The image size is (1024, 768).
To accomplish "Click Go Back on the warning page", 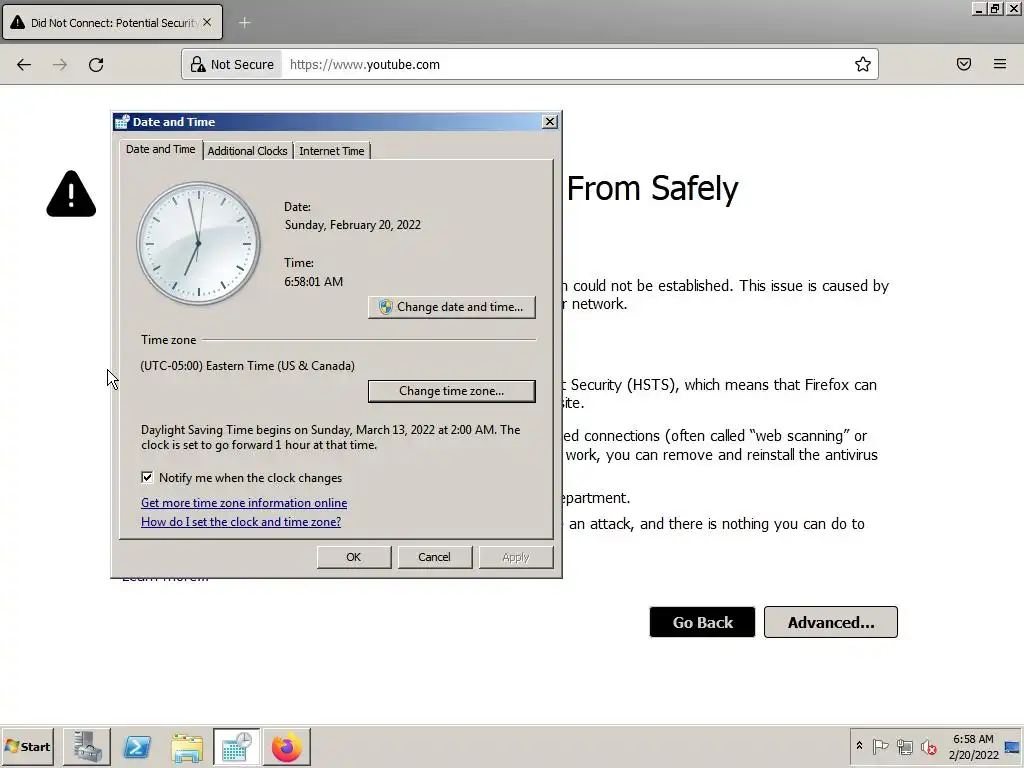I will [703, 622].
